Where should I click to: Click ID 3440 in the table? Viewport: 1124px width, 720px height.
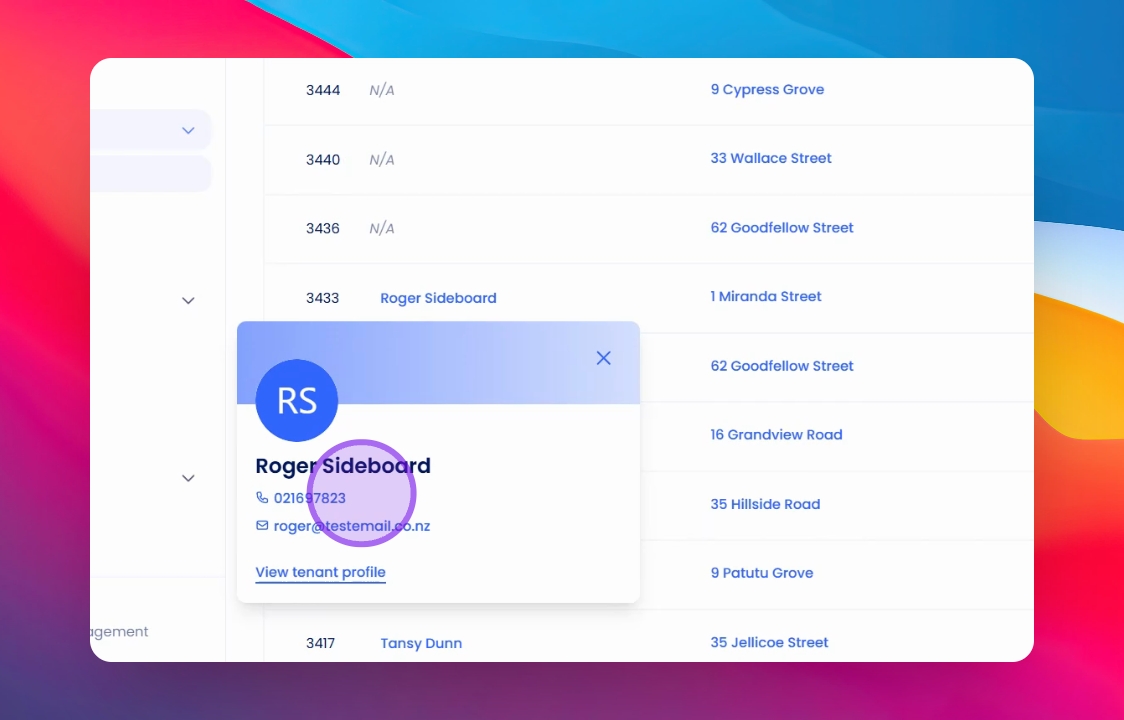point(323,160)
